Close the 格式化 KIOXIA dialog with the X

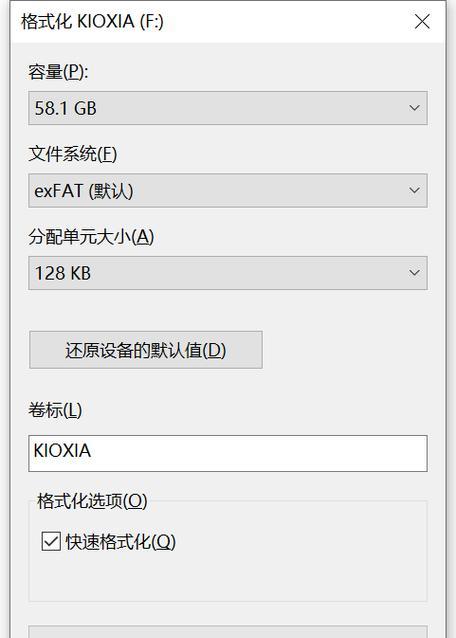point(422,22)
